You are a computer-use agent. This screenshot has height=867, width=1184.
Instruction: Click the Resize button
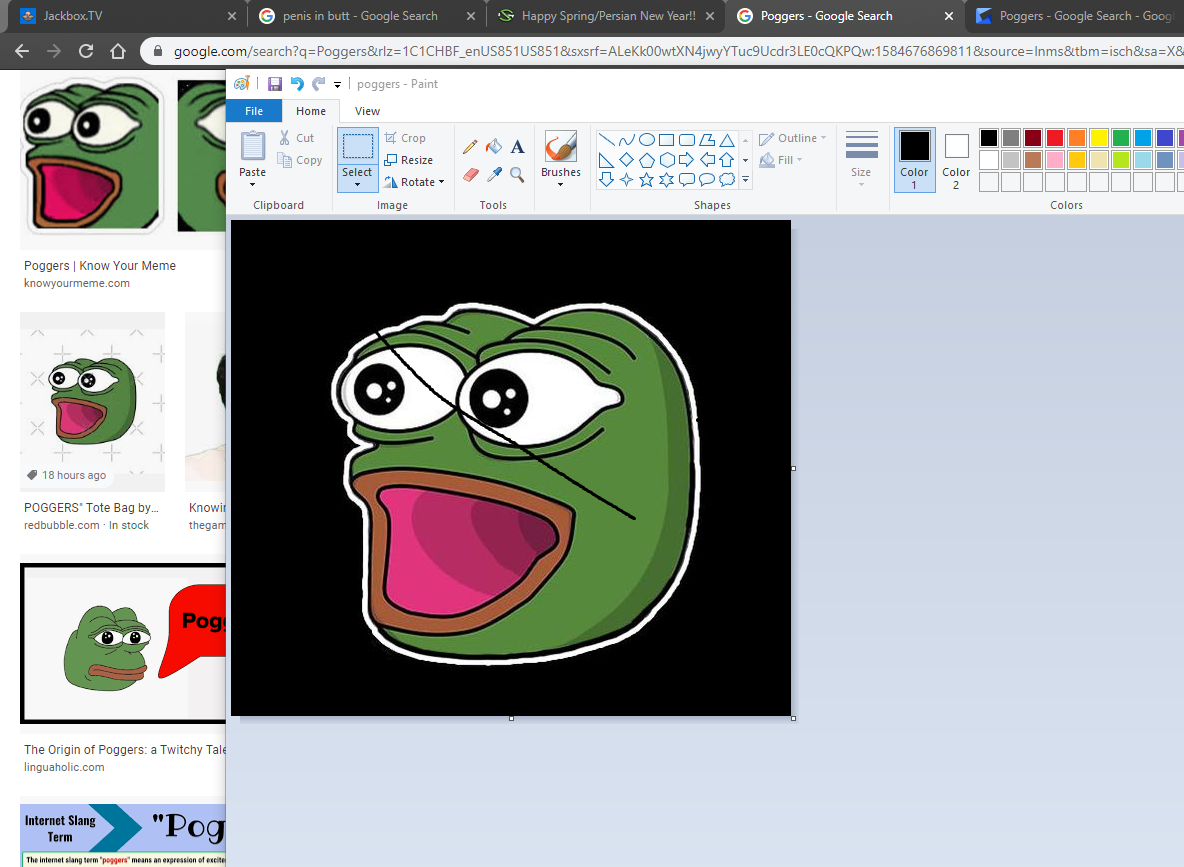(x=409, y=160)
